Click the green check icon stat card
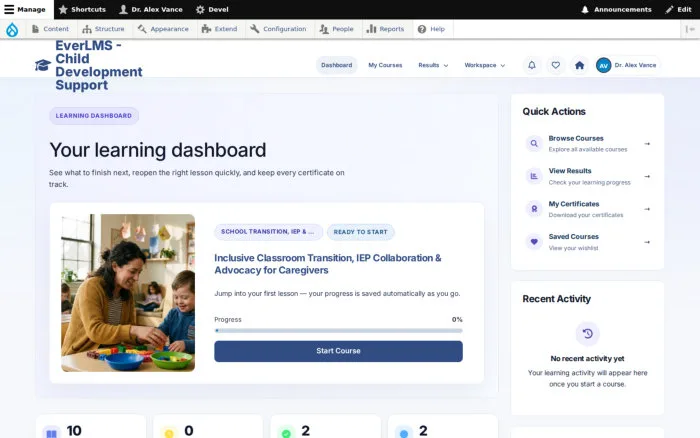The image size is (700, 438). click(287, 433)
